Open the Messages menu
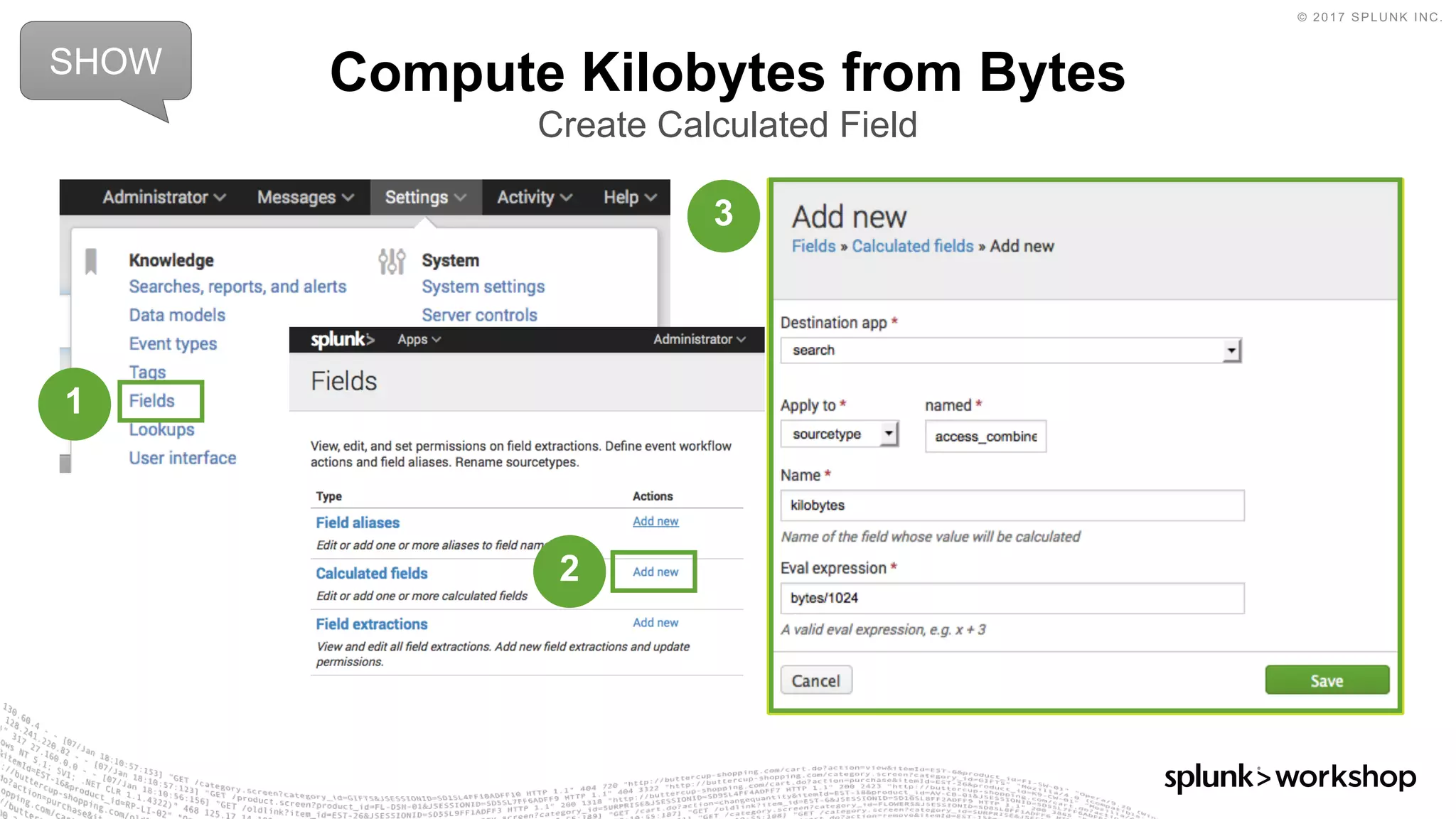Screen dimensions: 1456x819 coord(305,197)
